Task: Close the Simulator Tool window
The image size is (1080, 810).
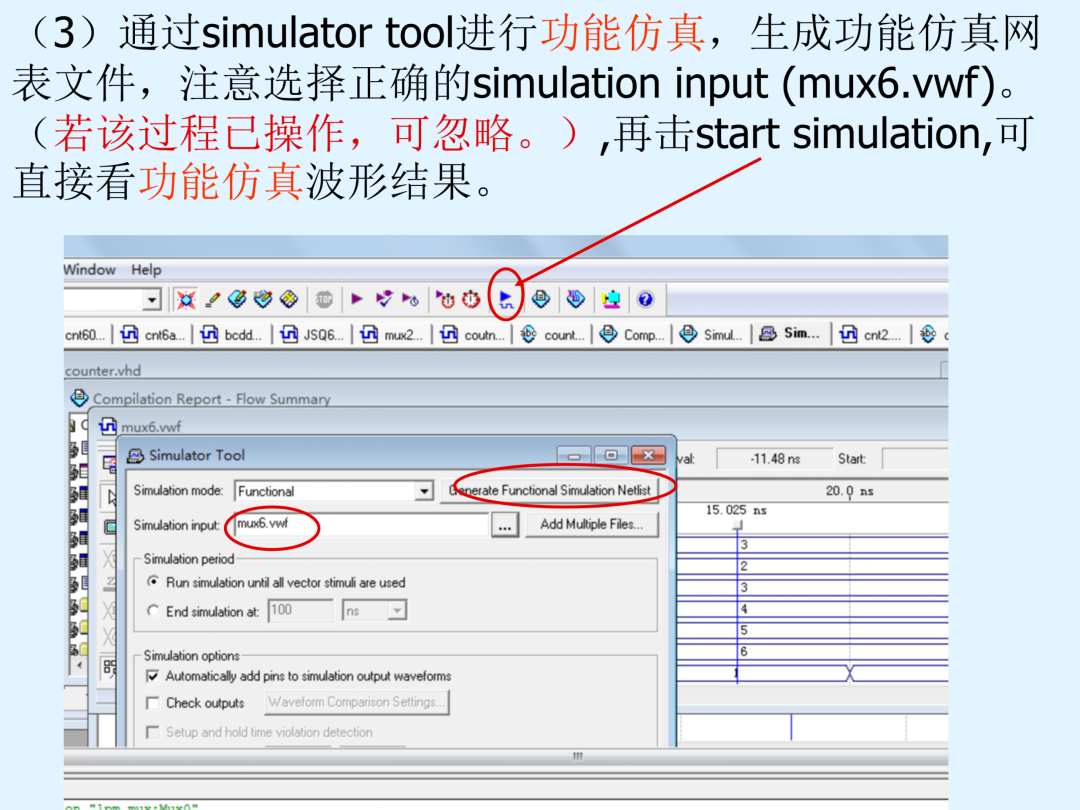Action: click(x=648, y=455)
